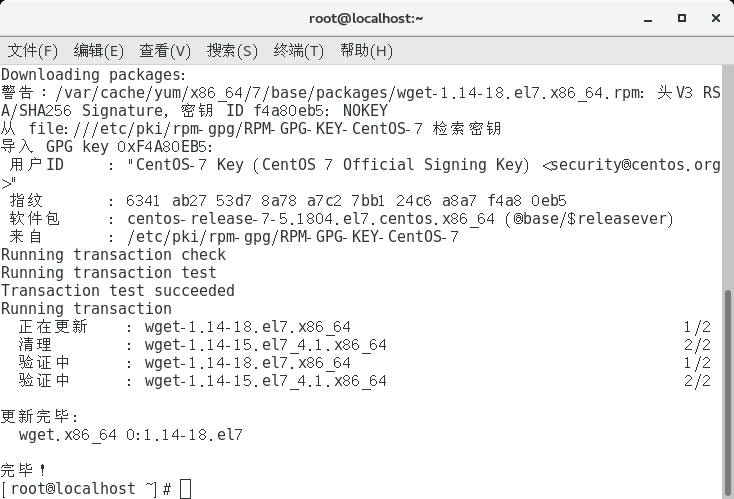Open the 搜索(S) menu
Image resolution: width=734 pixels, height=499 pixels.
pos(233,51)
